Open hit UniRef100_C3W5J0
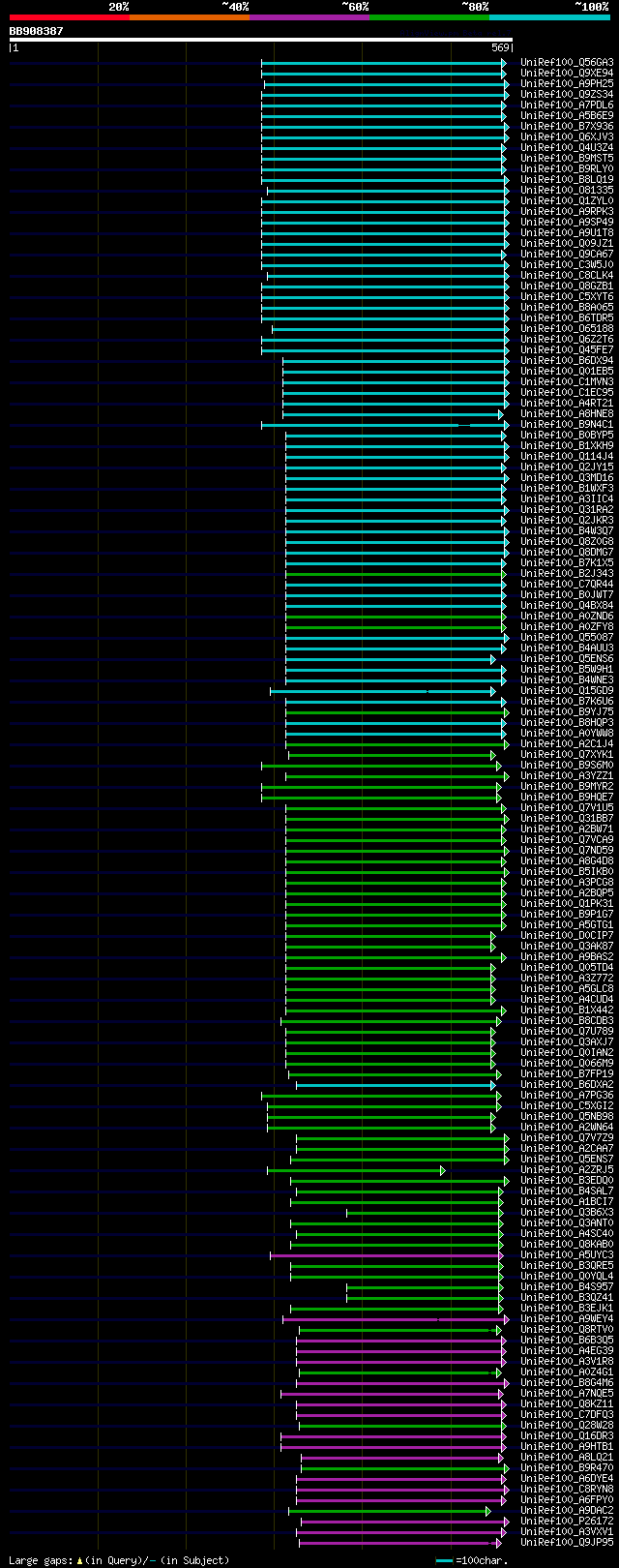619x1568 pixels. point(567,264)
